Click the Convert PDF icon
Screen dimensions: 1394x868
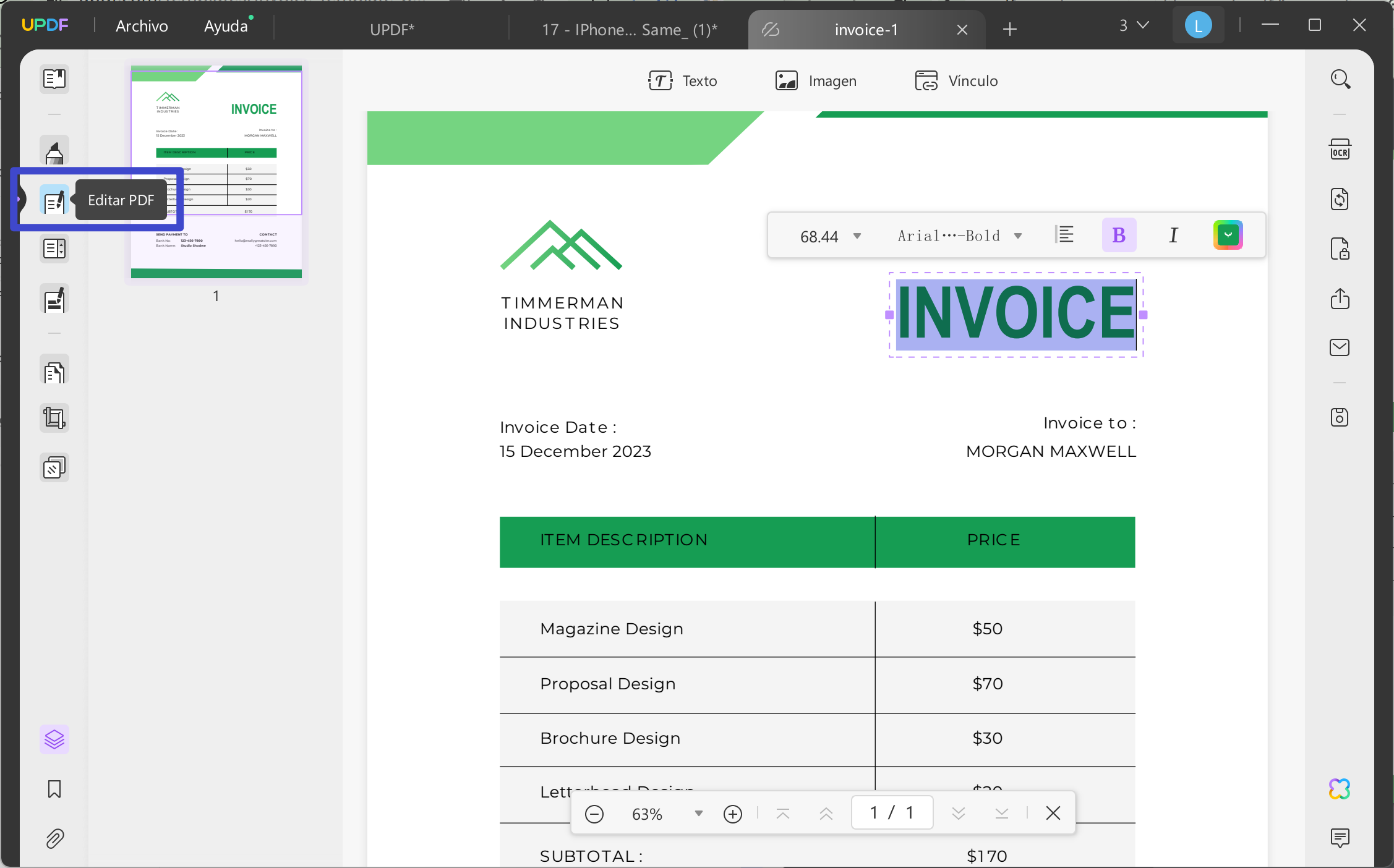(1340, 199)
